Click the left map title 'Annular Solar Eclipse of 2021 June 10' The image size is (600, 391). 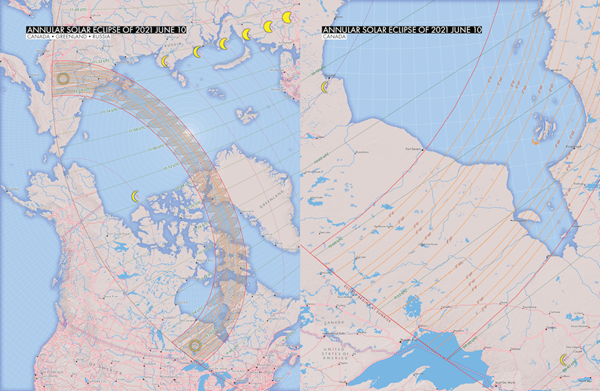(106, 30)
